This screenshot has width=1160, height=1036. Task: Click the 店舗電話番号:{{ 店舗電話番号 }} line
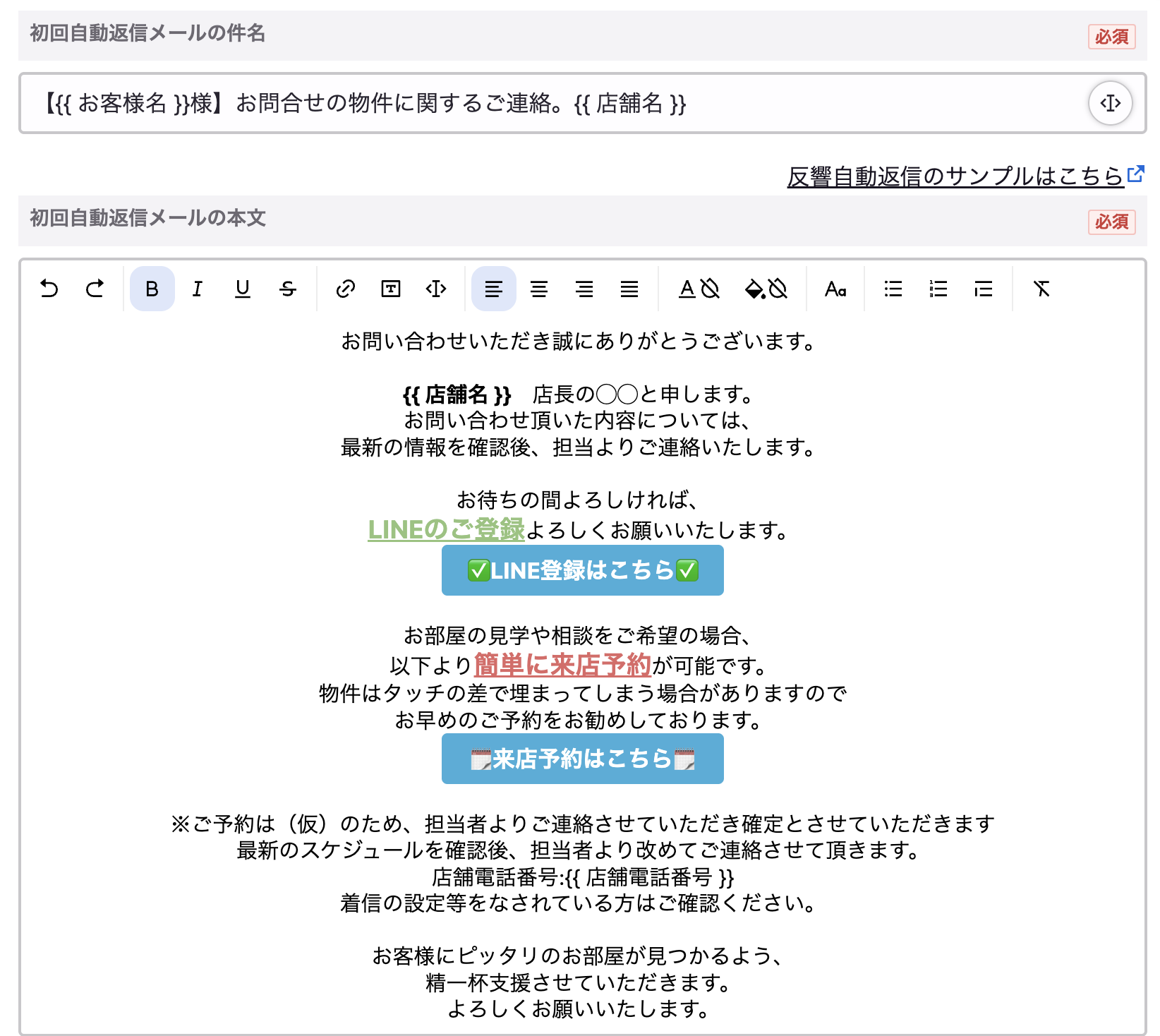(x=583, y=877)
